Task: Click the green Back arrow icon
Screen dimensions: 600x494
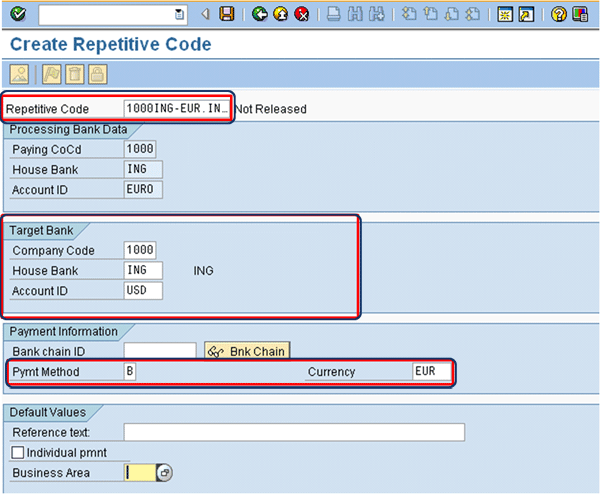Action: click(x=259, y=14)
